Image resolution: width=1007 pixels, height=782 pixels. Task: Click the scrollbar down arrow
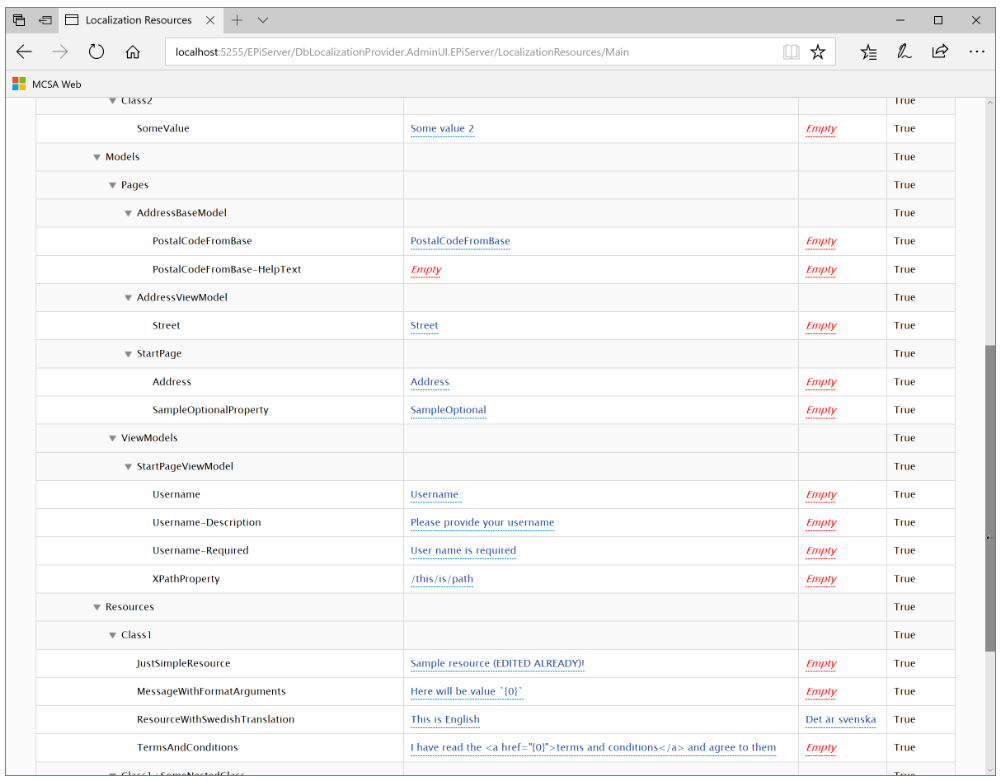(990, 769)
